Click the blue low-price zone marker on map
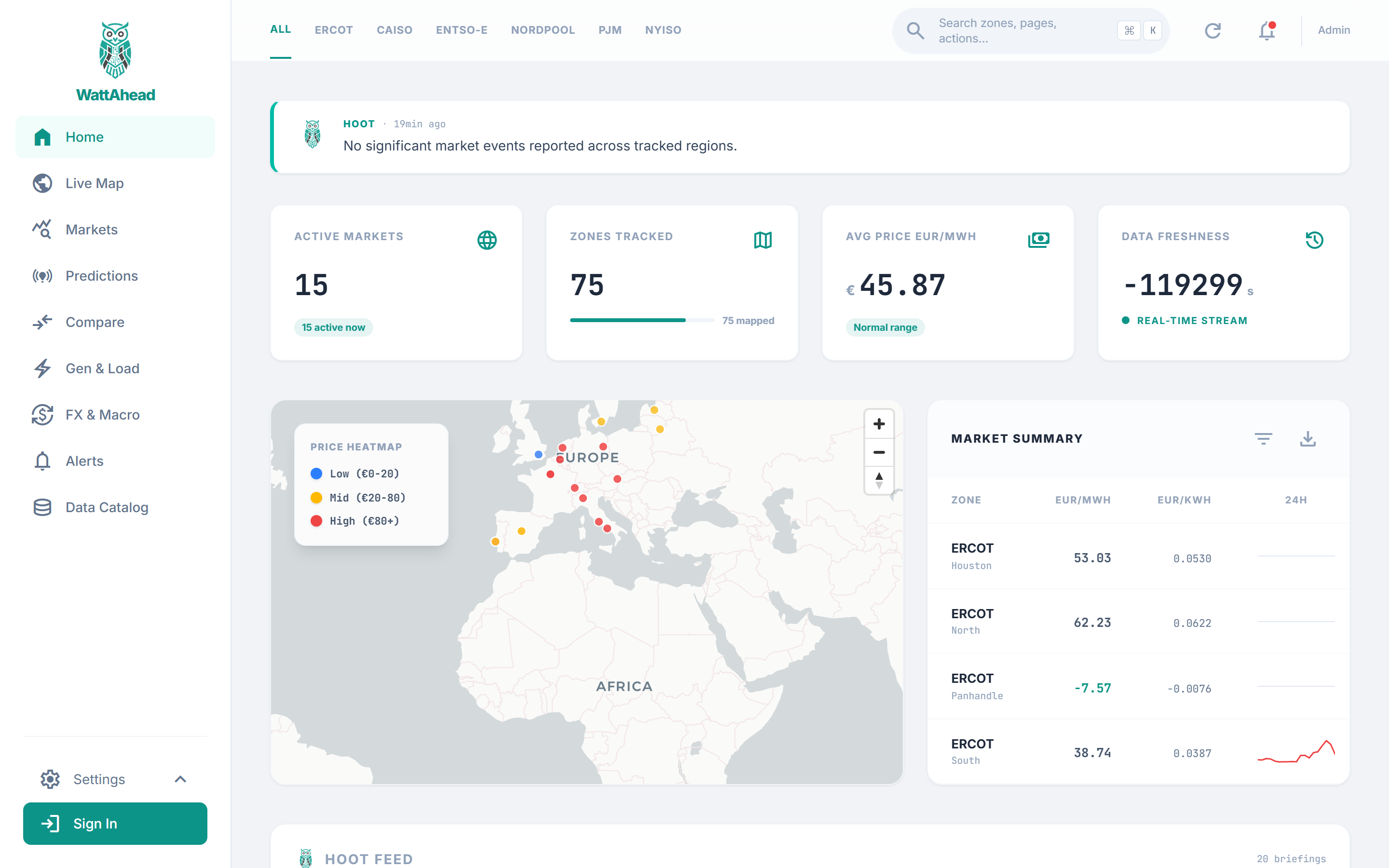1389x868 pixels. (538, 454)
